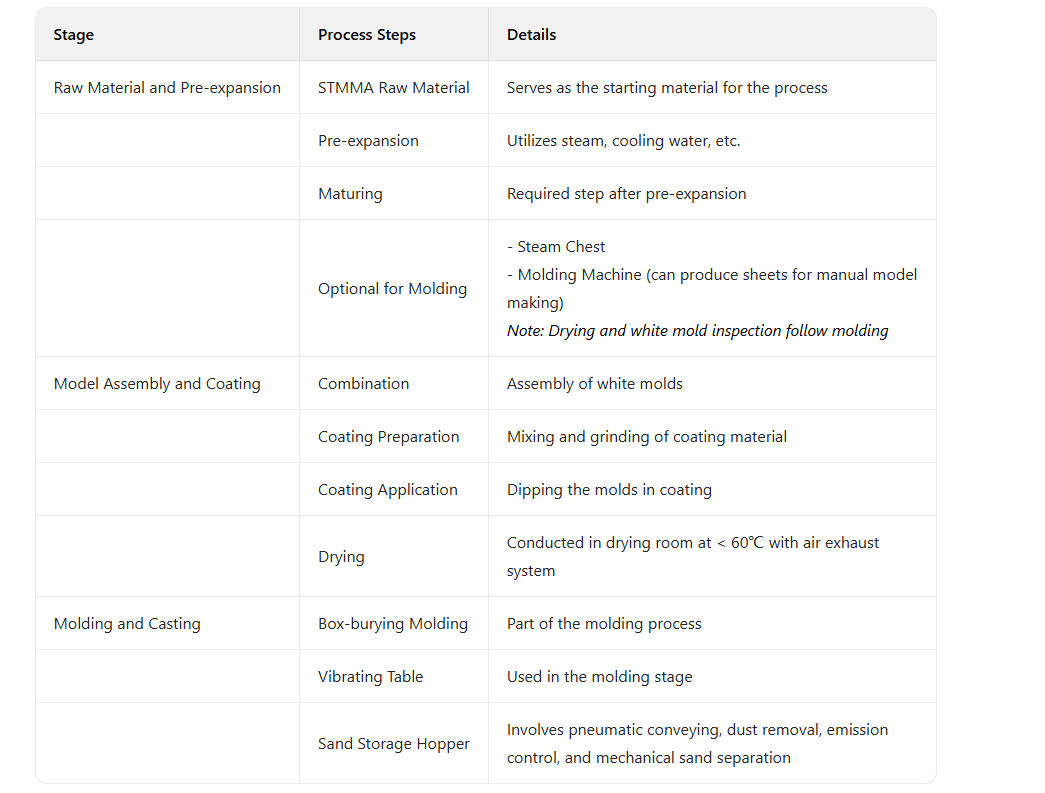This screenshot has width=1045, height=793.
Task: Select the Steam Chest bullet line
Action: 556,247
